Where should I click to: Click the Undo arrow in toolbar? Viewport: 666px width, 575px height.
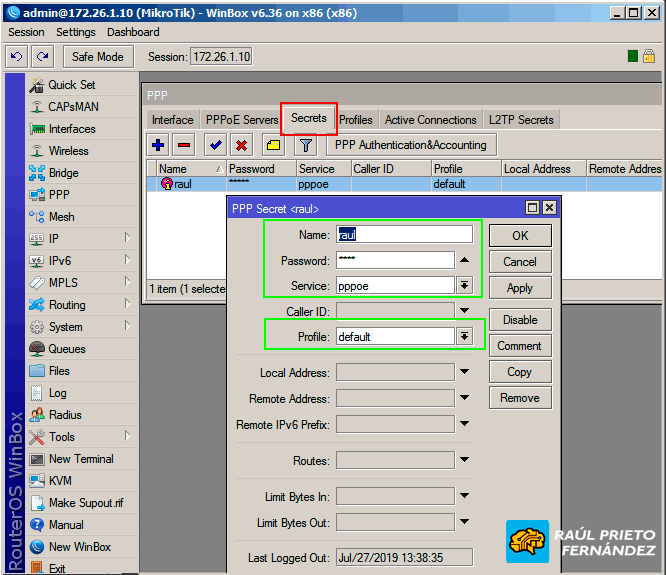16,57
